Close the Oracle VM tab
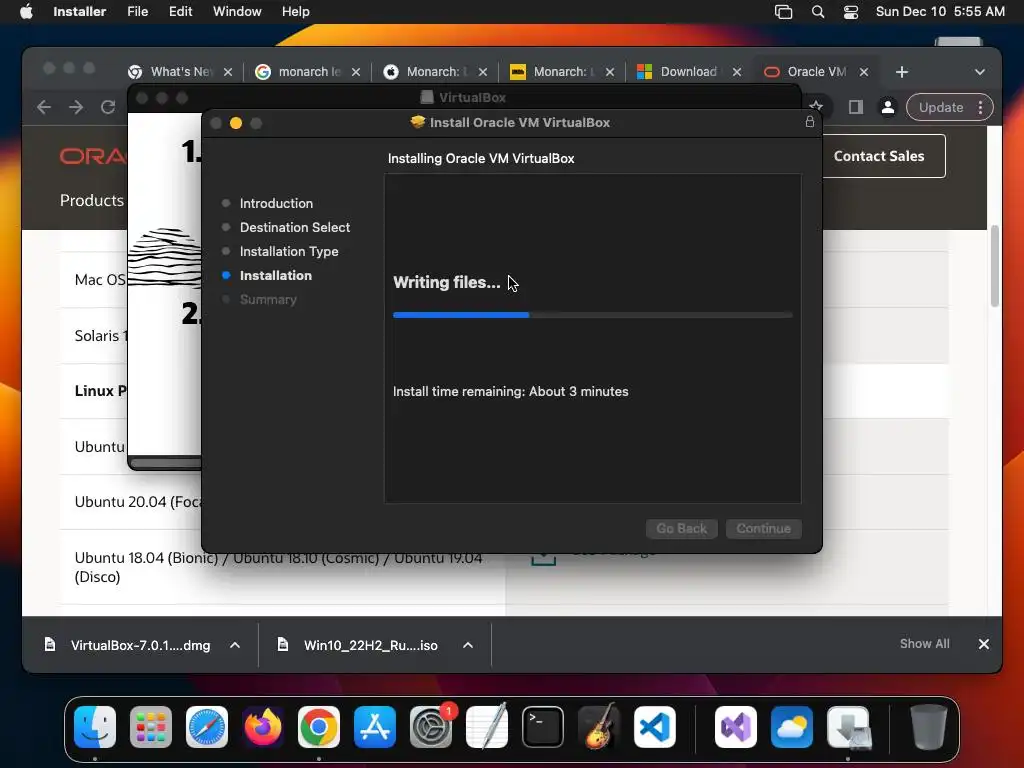1024x768 pixels. click(864, 72)
